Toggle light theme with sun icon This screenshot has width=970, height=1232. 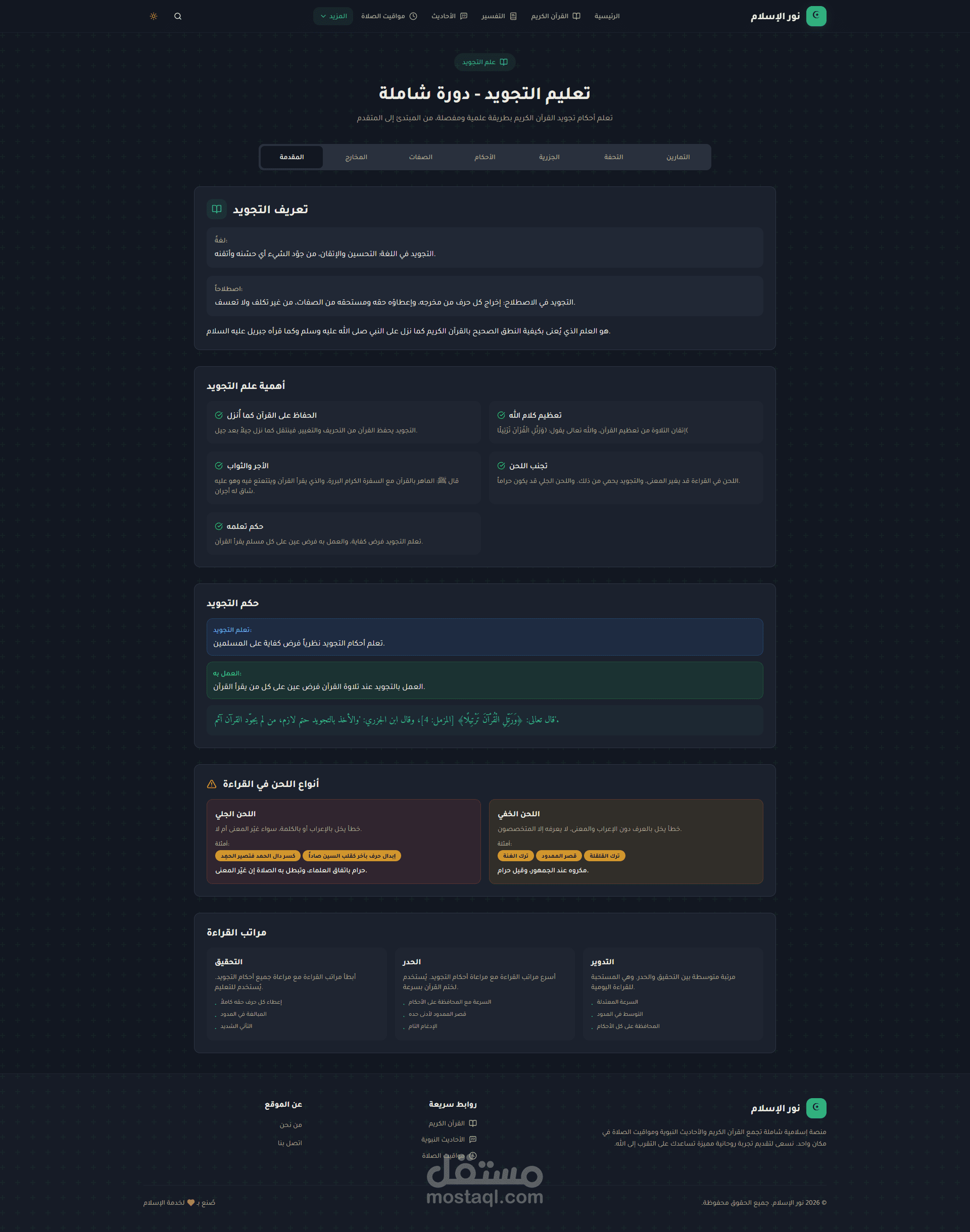point(154,17)
